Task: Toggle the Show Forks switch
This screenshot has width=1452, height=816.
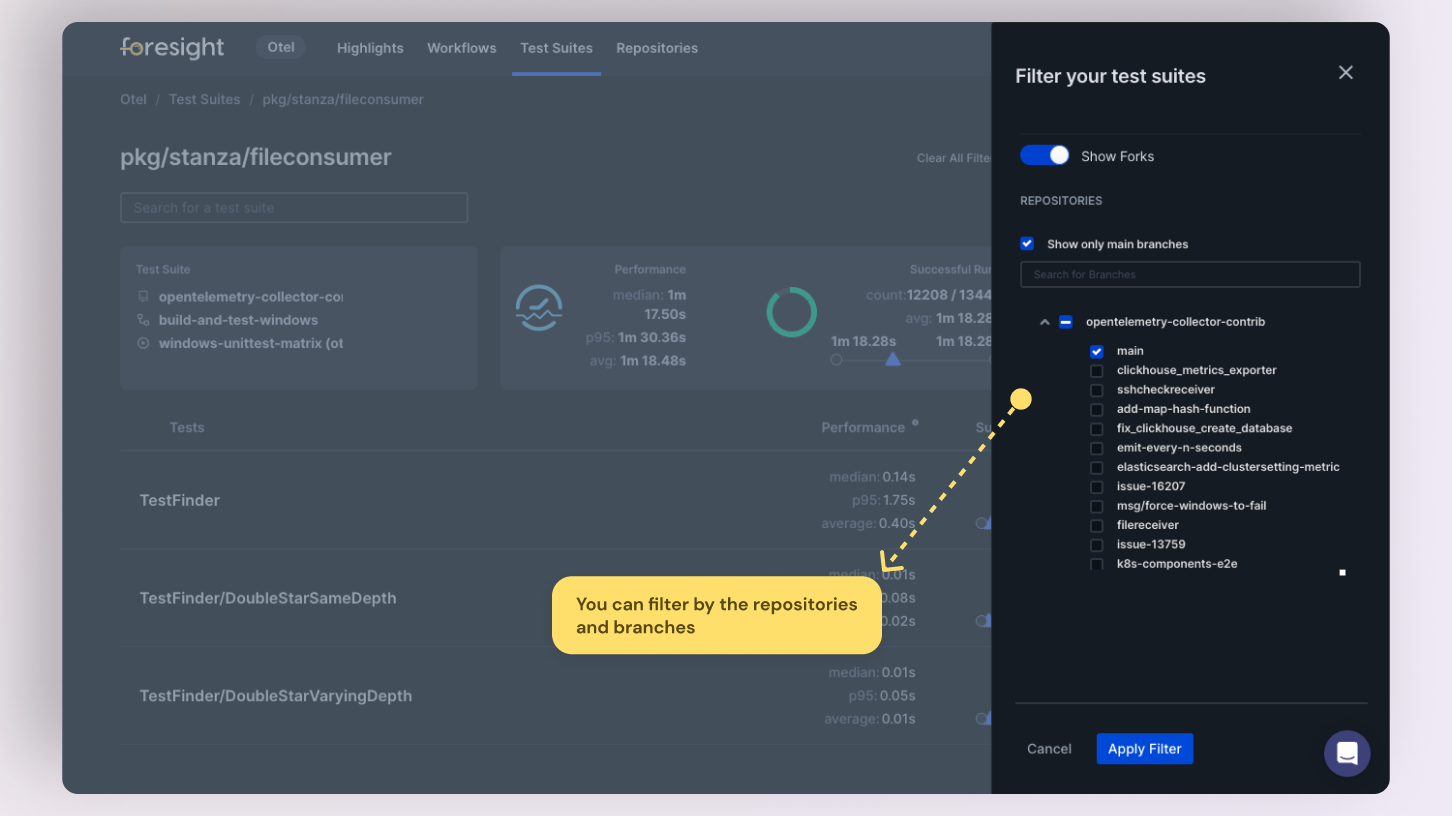Action: coord(1045,156)
